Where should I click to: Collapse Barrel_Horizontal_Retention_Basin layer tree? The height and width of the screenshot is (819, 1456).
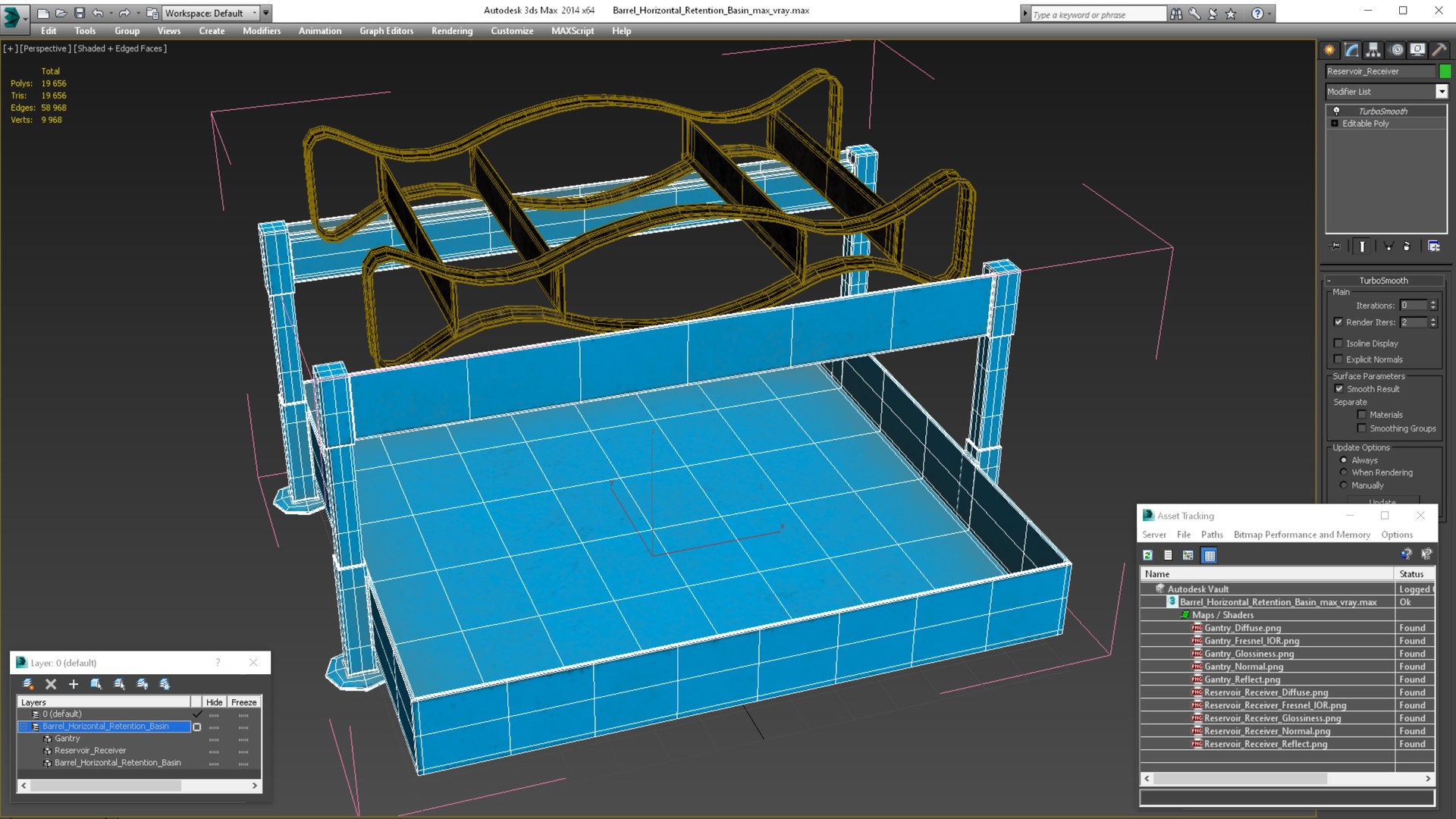pyautogui.click(x=24, y=726)
